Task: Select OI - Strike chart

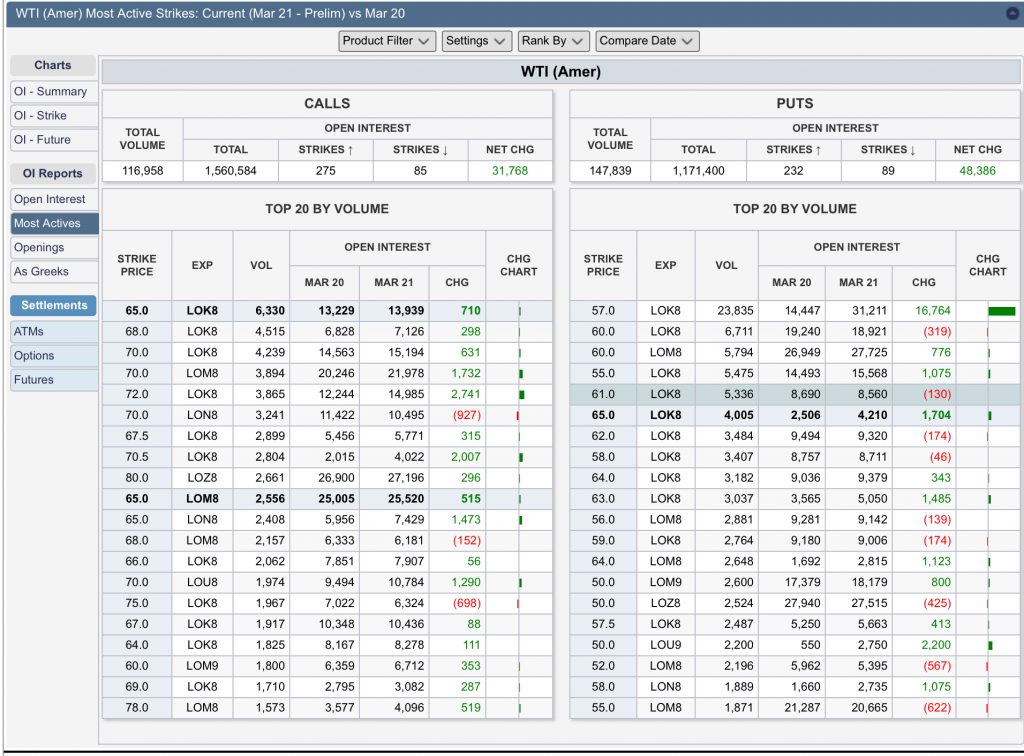Action: [x=54, y=115]
